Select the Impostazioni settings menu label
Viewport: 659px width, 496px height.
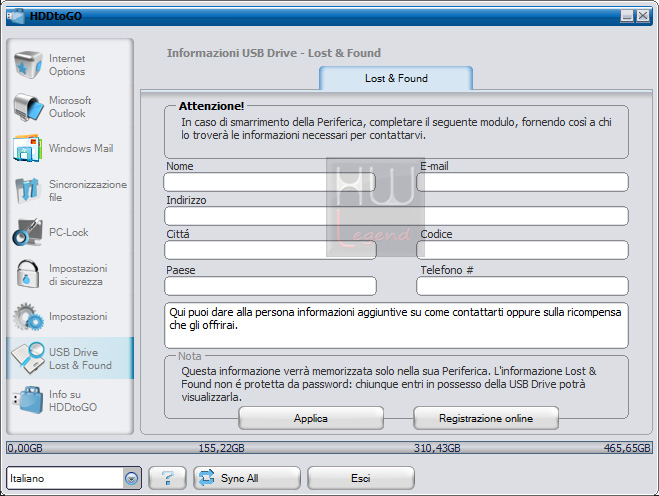[x=78, y=316]
